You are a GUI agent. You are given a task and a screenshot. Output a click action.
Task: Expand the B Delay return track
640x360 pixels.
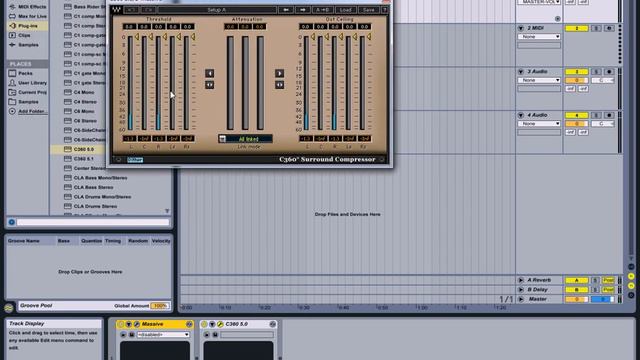tap(521, 290)
